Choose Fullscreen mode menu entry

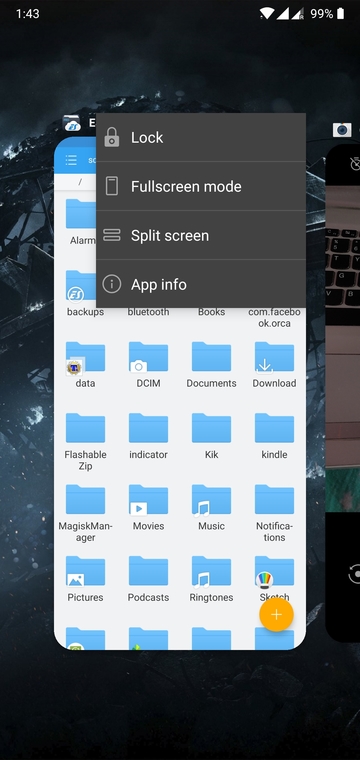(x=201, y=186)
